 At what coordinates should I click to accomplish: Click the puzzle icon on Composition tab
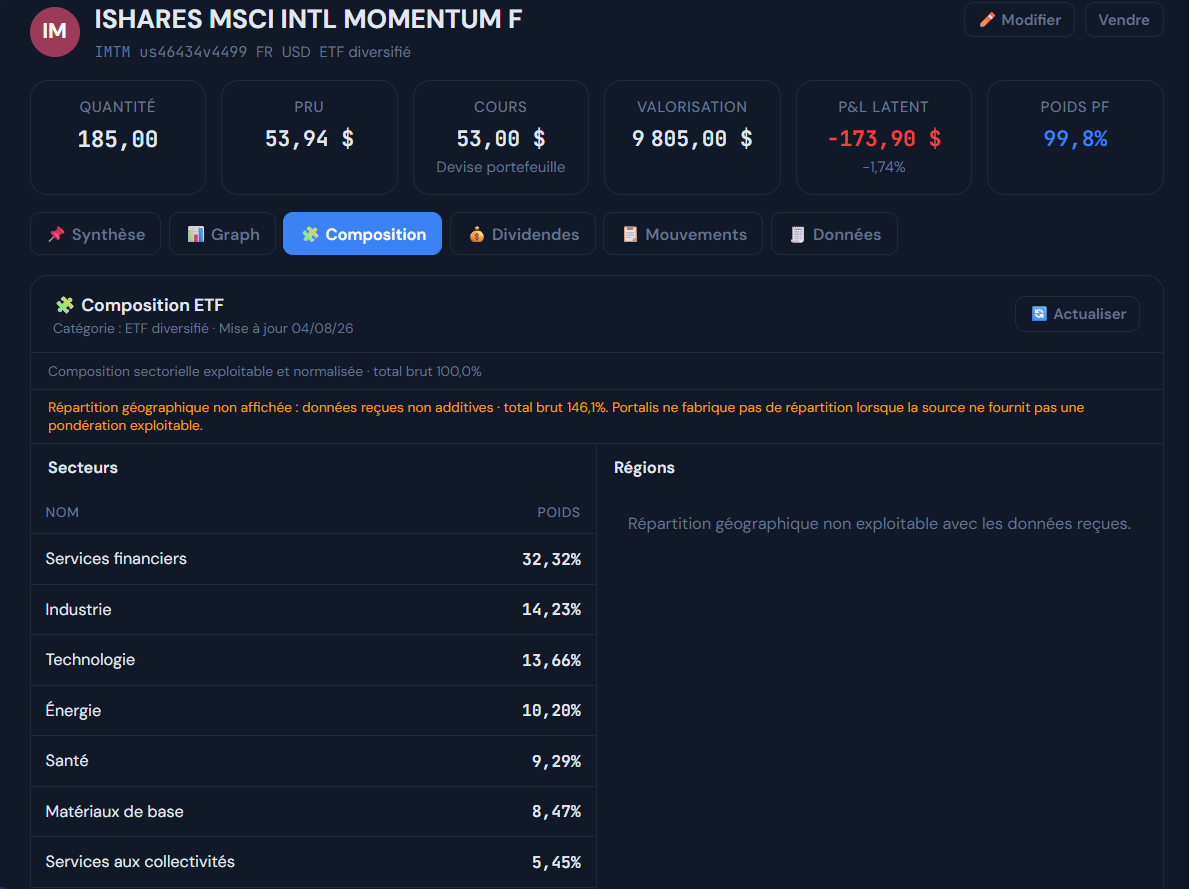(310, 234)
